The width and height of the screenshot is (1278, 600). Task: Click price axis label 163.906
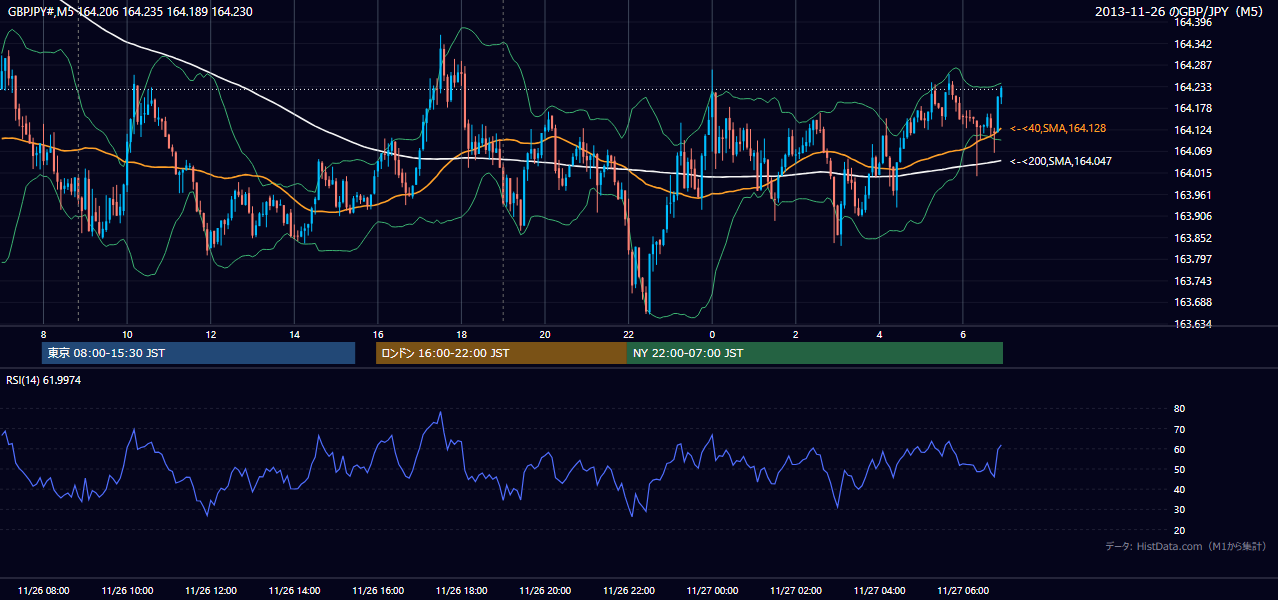[x=1192, y=216]
